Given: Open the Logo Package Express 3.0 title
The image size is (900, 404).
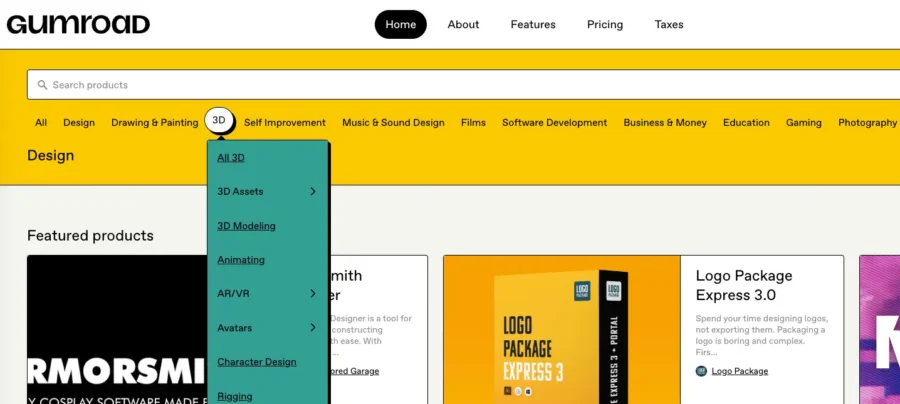Looking at the screenshot, I should pos(744,285).
